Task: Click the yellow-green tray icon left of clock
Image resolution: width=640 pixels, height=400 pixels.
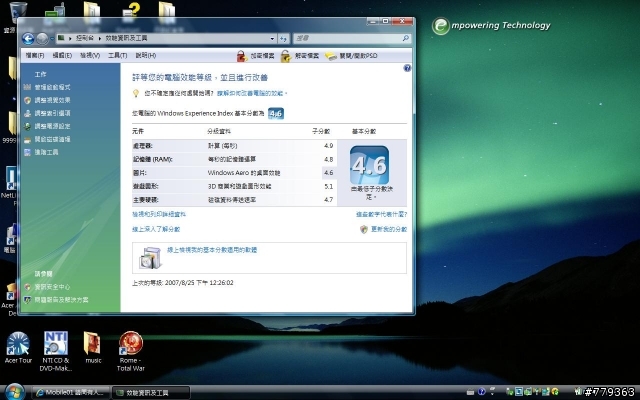Action: tap(555, 392)
